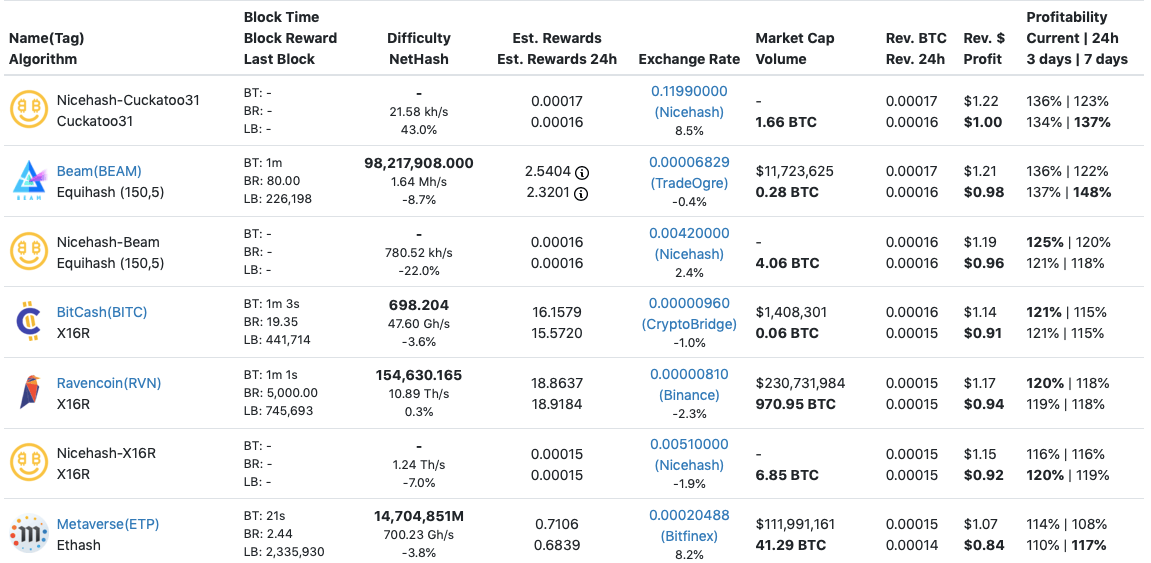Click the Ravencoin bird logo icon

(x=27, y=393)
